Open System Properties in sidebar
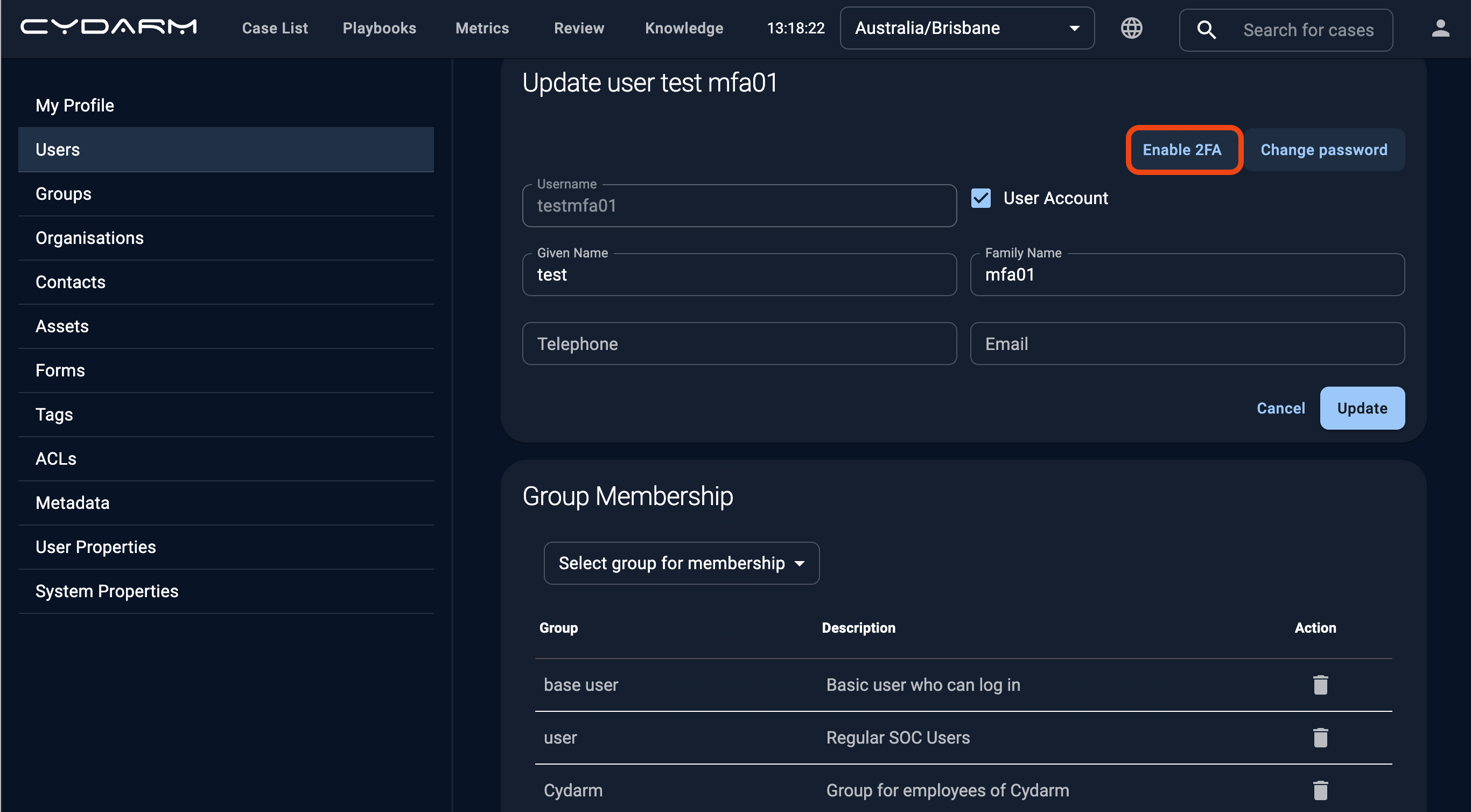 (107, 591)
